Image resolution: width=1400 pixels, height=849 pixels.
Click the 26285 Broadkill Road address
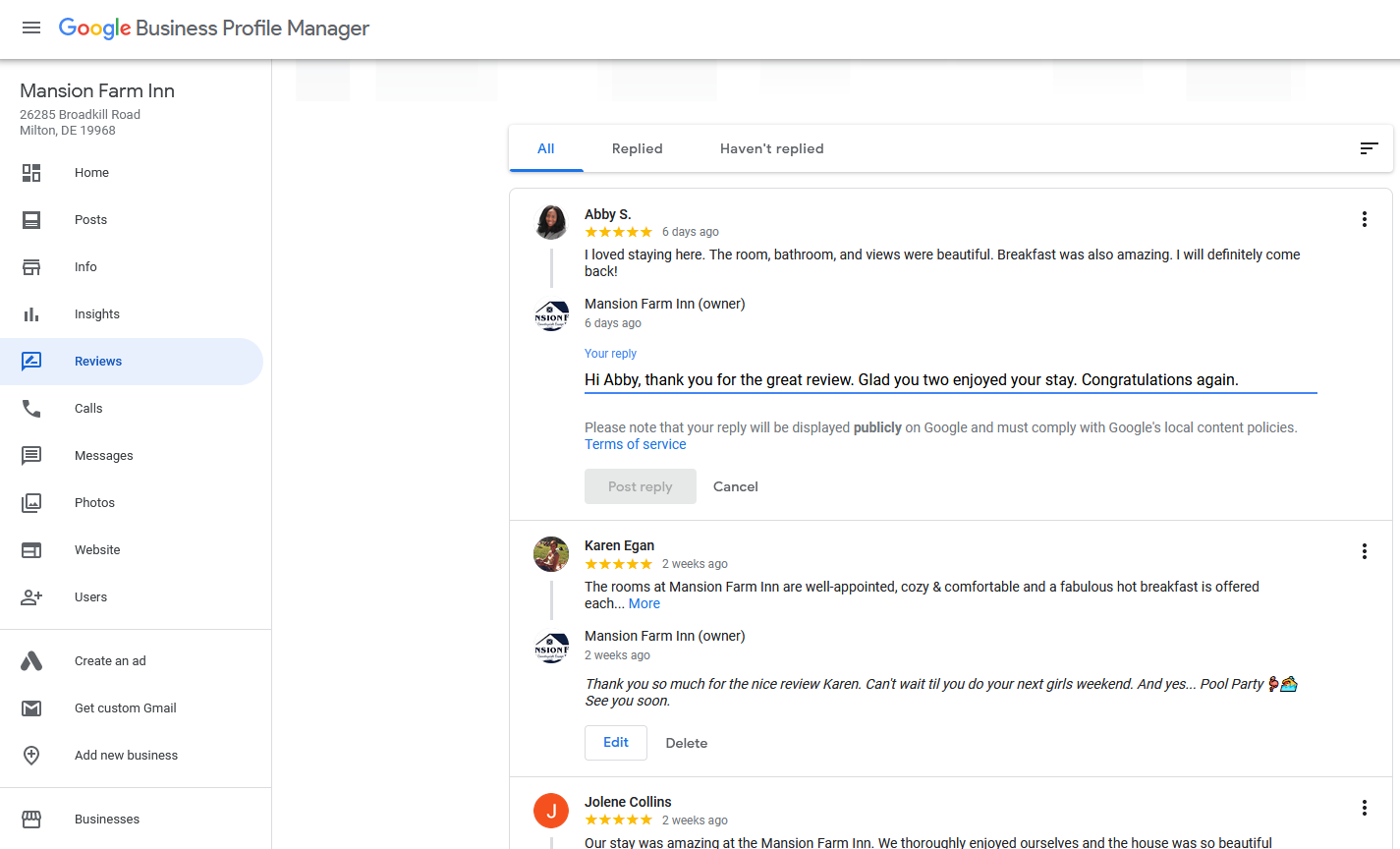(x=80, y=115)
